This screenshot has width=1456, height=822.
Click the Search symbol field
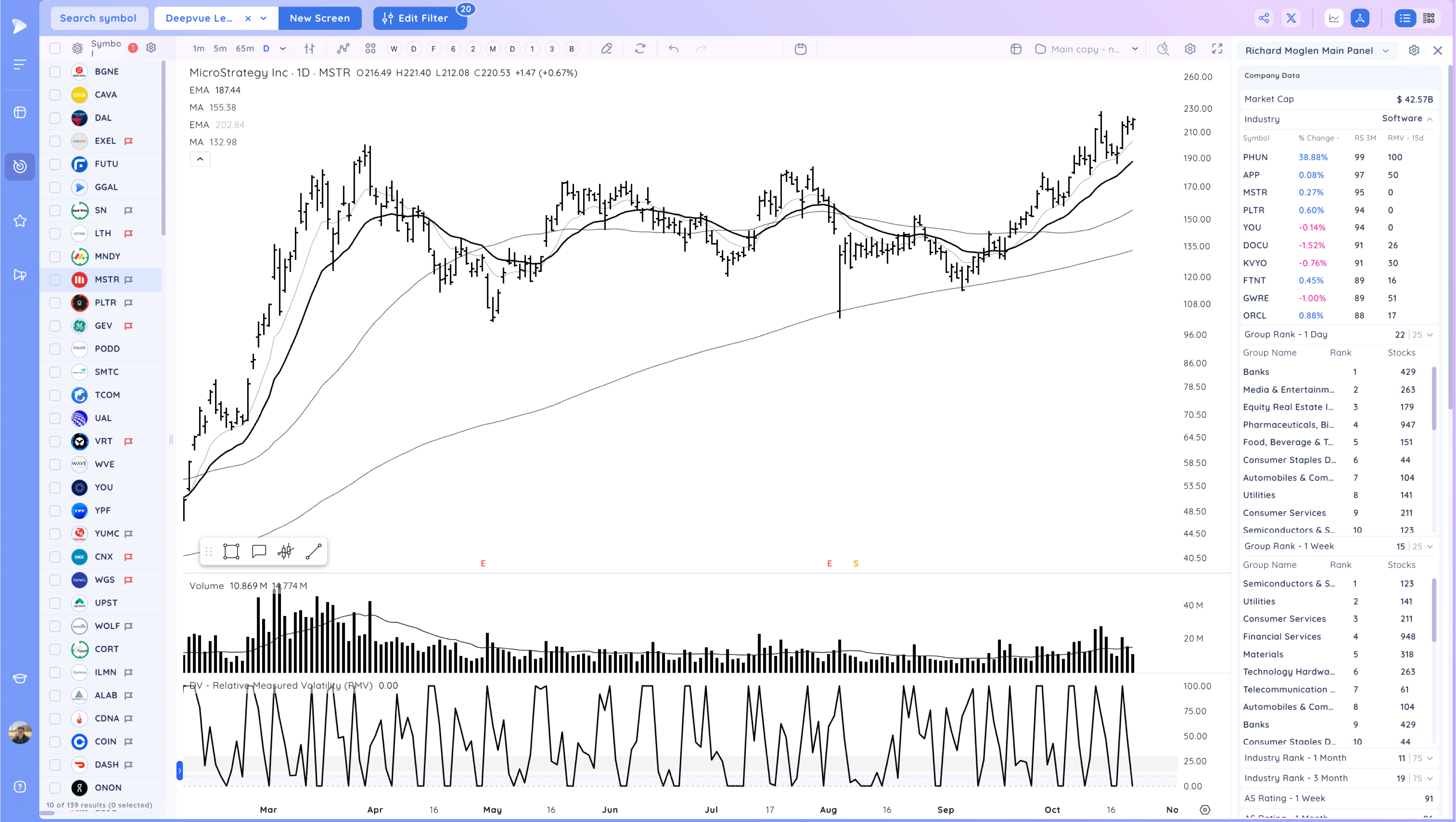point(98,18)
